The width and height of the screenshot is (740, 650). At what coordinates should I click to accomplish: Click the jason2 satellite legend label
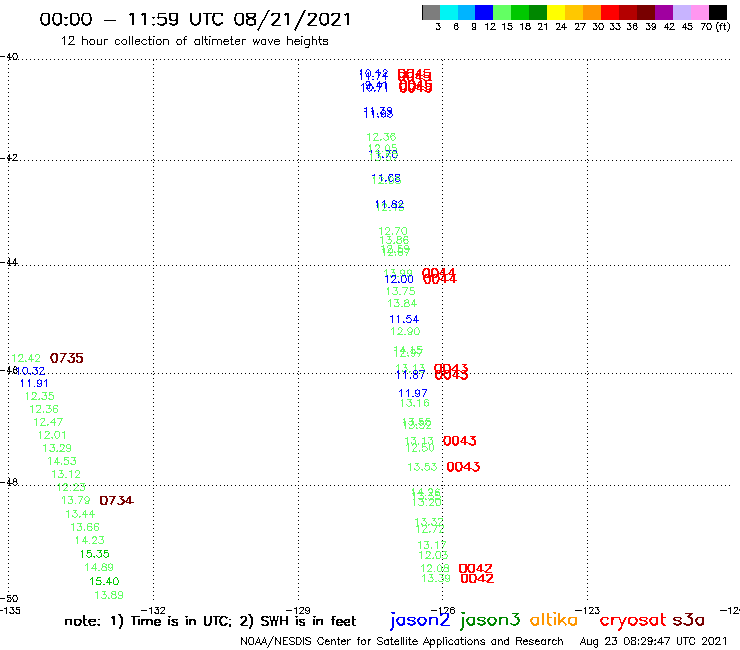click(420, 620)
